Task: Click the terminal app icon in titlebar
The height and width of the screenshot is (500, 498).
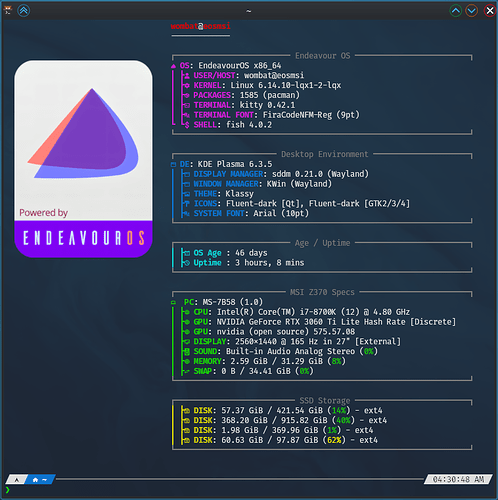Action: click(8, 10)
